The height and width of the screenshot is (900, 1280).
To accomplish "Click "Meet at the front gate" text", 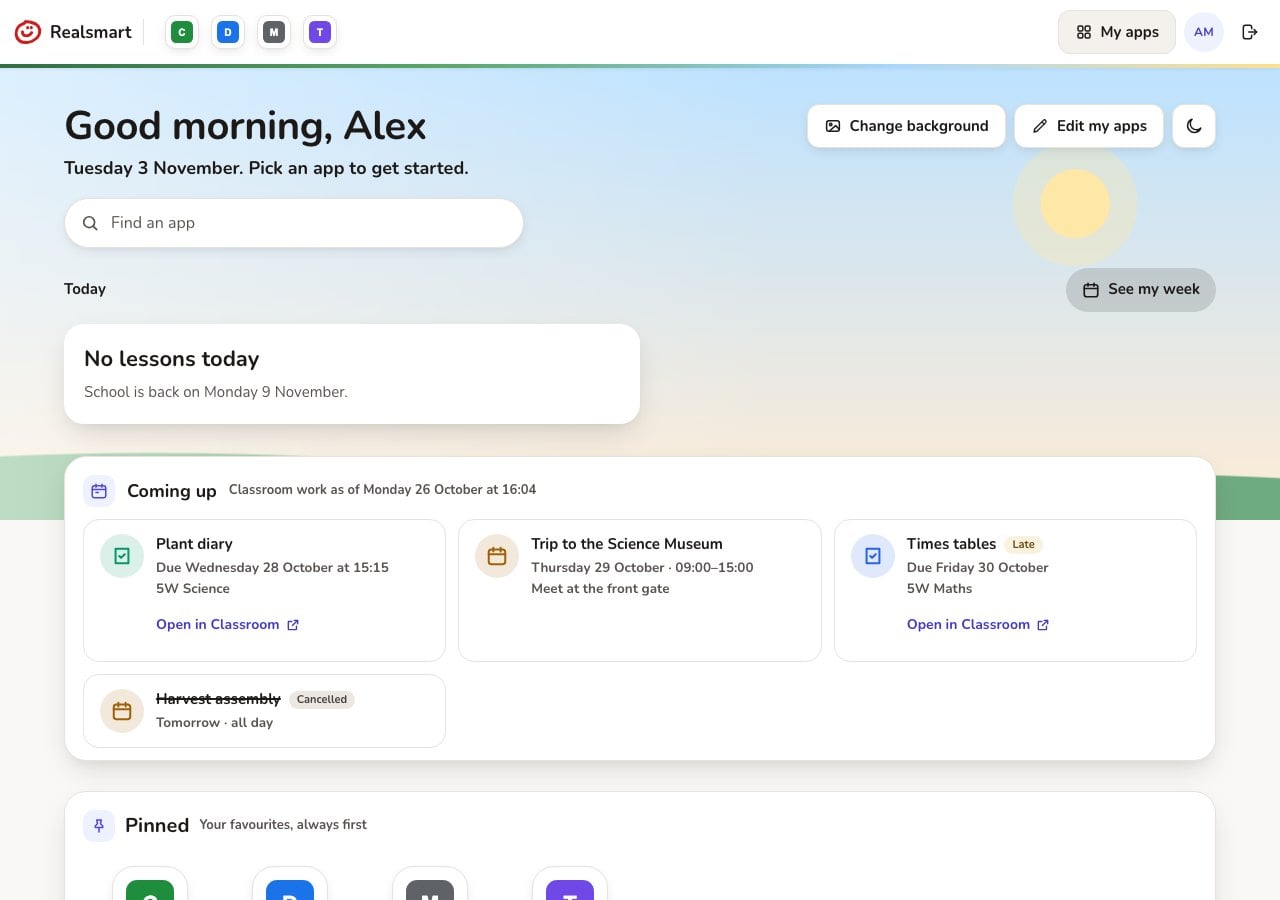I will point(600,588).
